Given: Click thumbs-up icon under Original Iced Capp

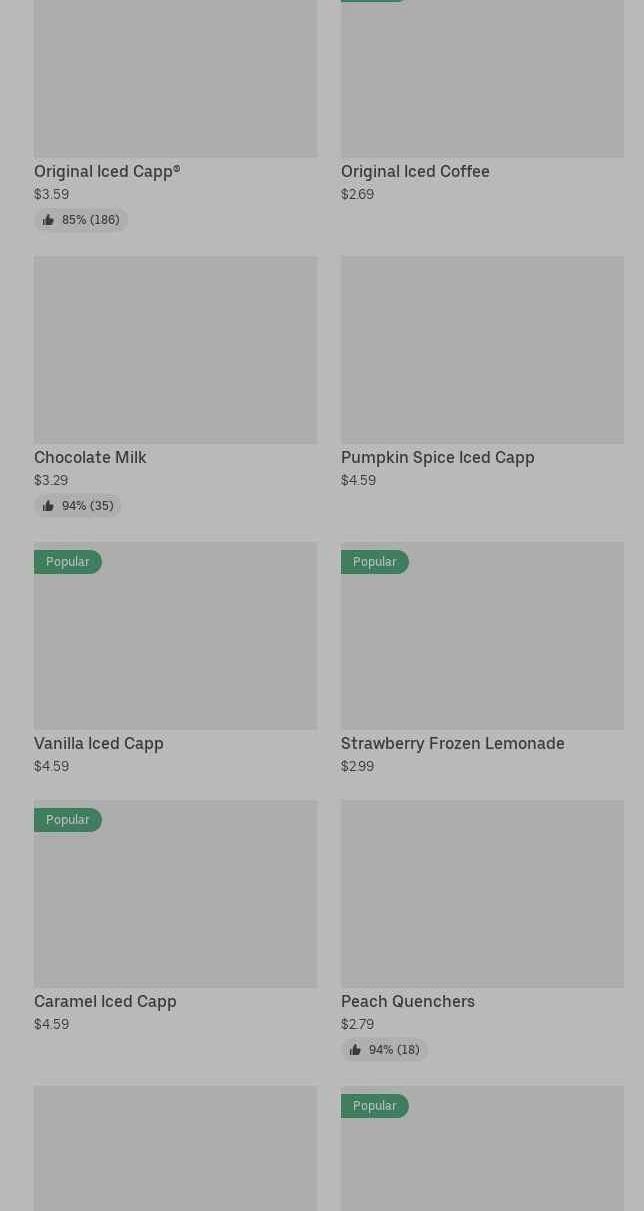Looking at the screenshot, I should 48,220.
